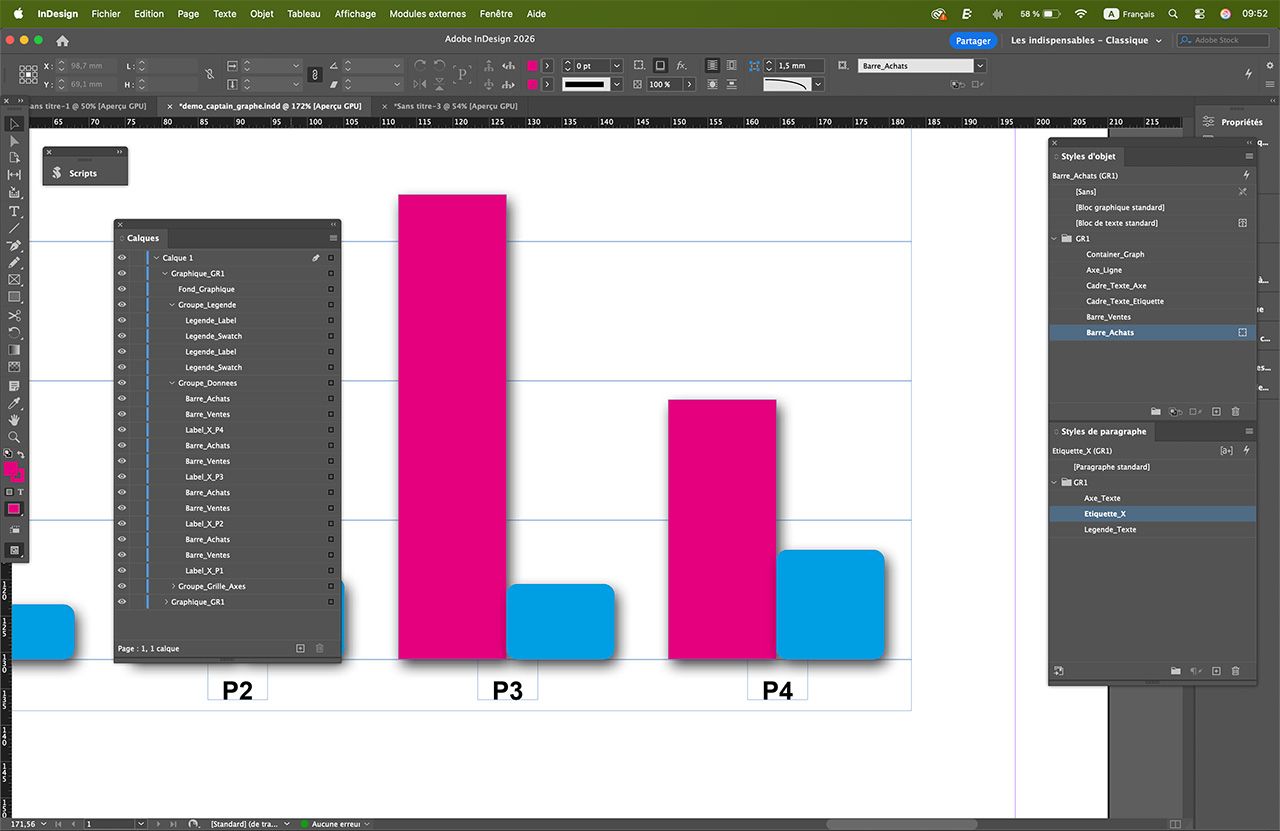The width and height of the screenshot is (1280, 831).
Task: Click the Partager button
Action: tap(972, 41)
